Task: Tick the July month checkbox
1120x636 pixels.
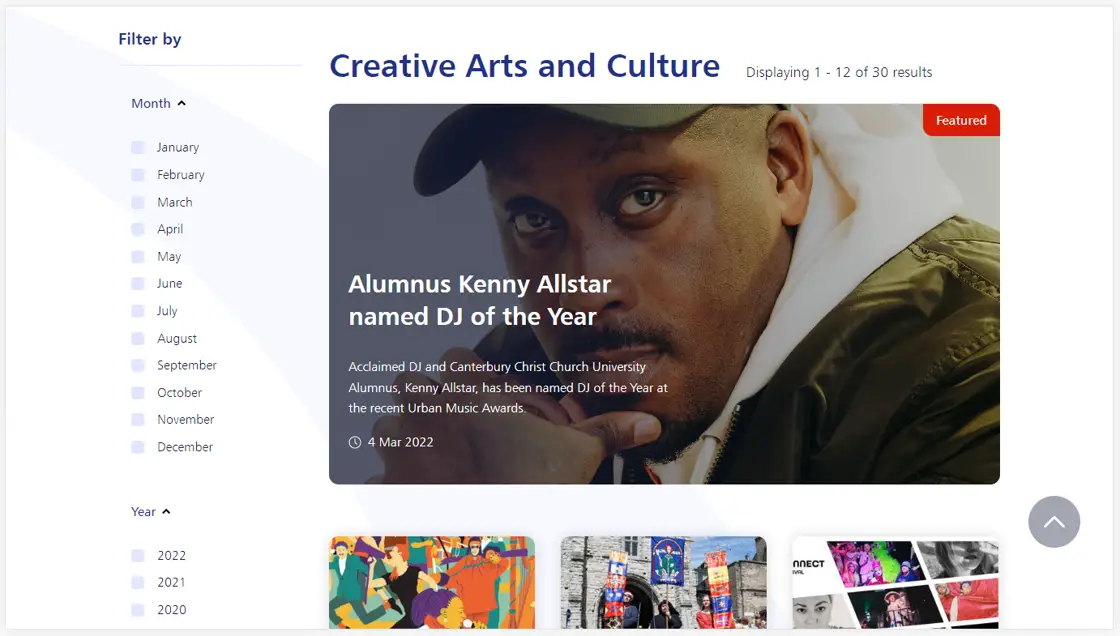Action: [138, 311]
